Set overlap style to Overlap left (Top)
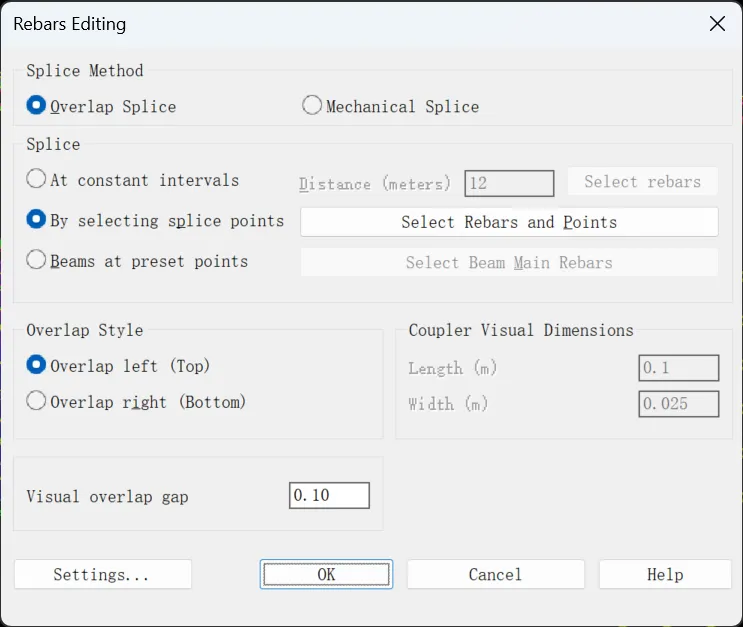 [x=118, y=365]
